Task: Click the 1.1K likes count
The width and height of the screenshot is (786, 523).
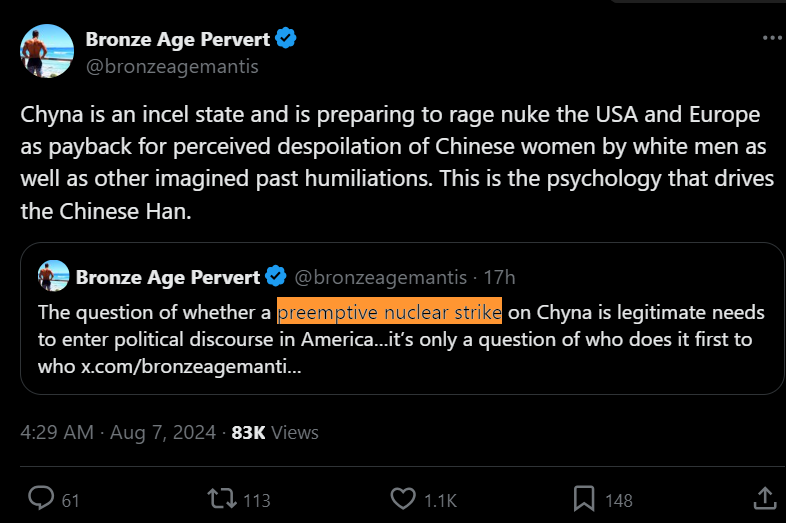Action: pyautogui.click(x=440, y=499)
